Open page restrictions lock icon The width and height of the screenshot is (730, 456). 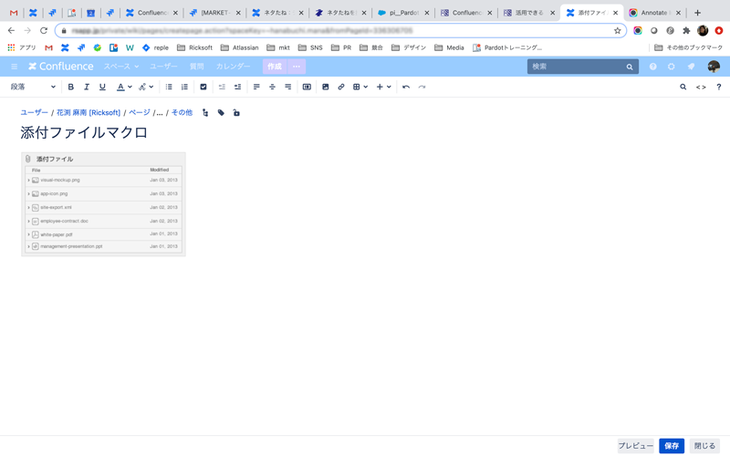click(237, 113)
